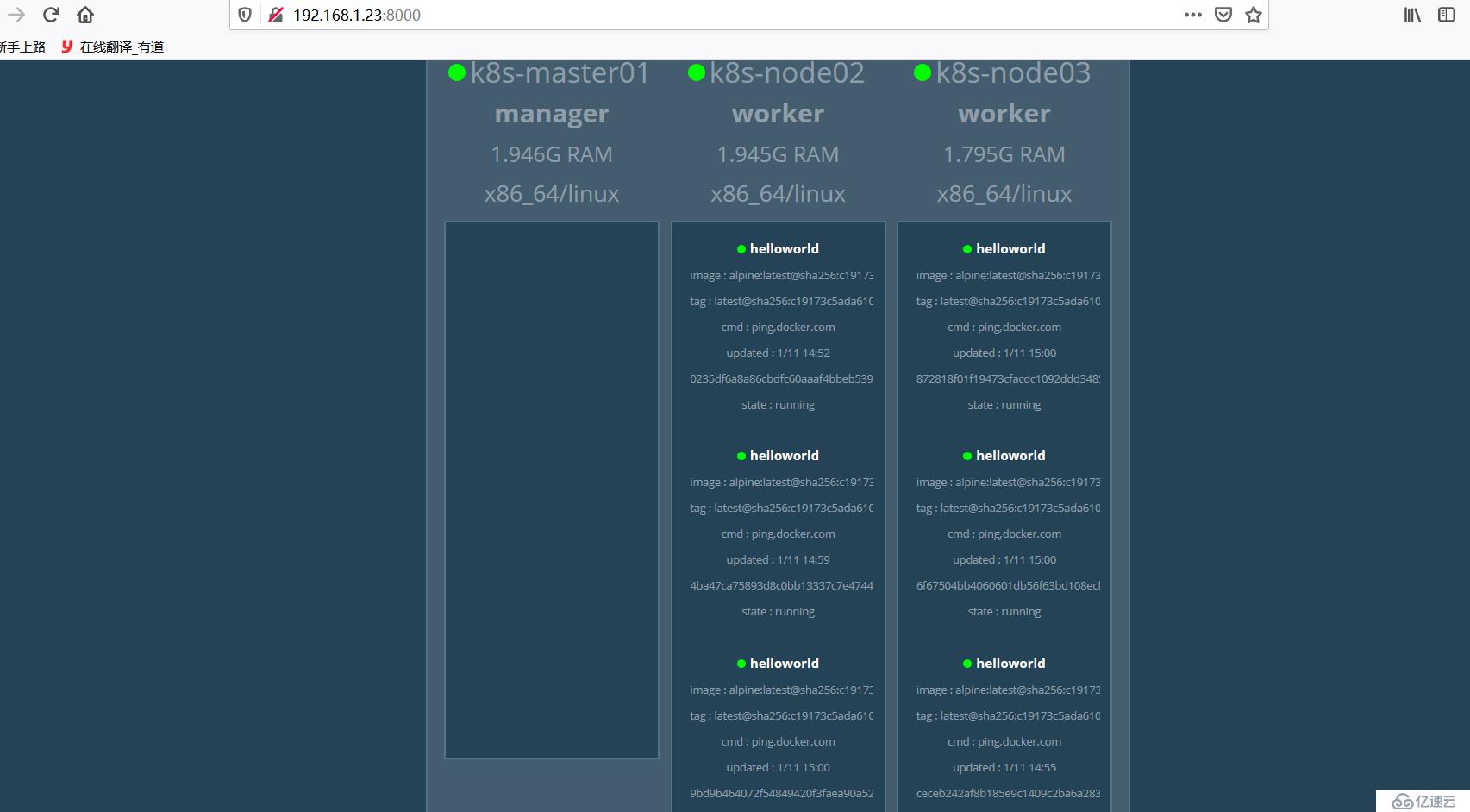Viewport: 1470px width, 812px height.
Task: Select the k8s-node02 node title
Action: [787, 73]
